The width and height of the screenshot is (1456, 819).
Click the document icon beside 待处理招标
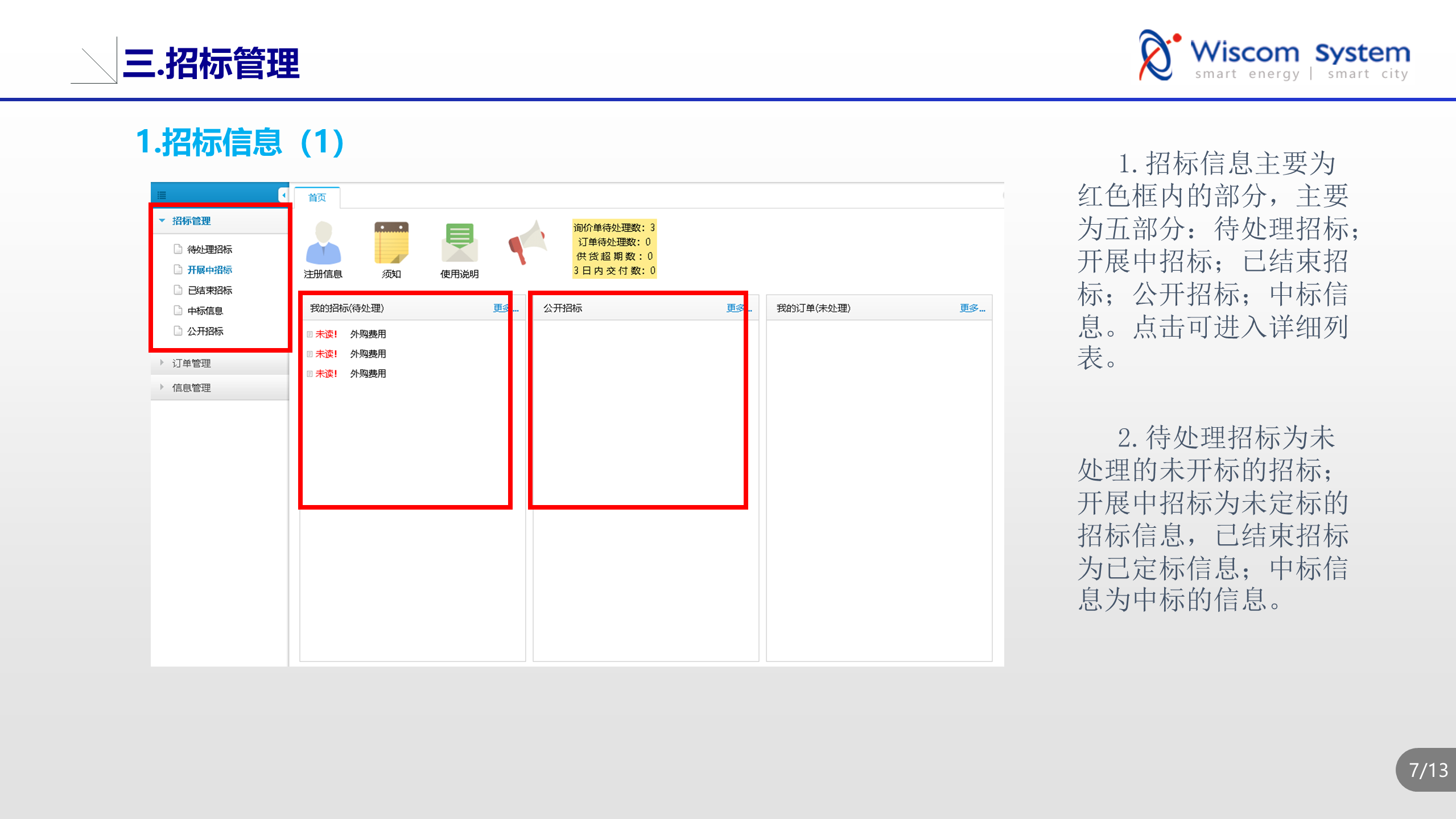178,249
